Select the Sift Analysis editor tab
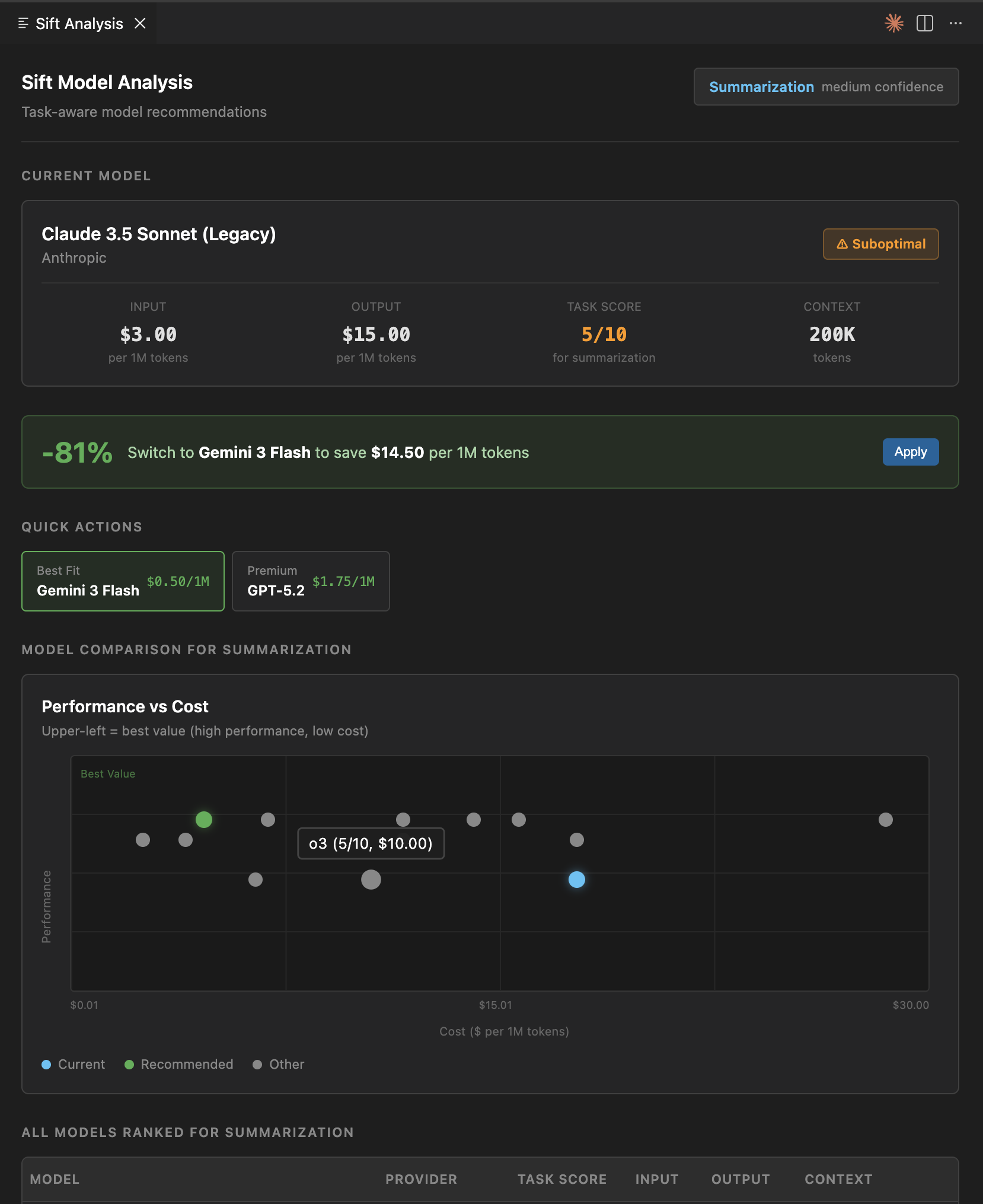The image size is (983, 1204). pos(78,23)
